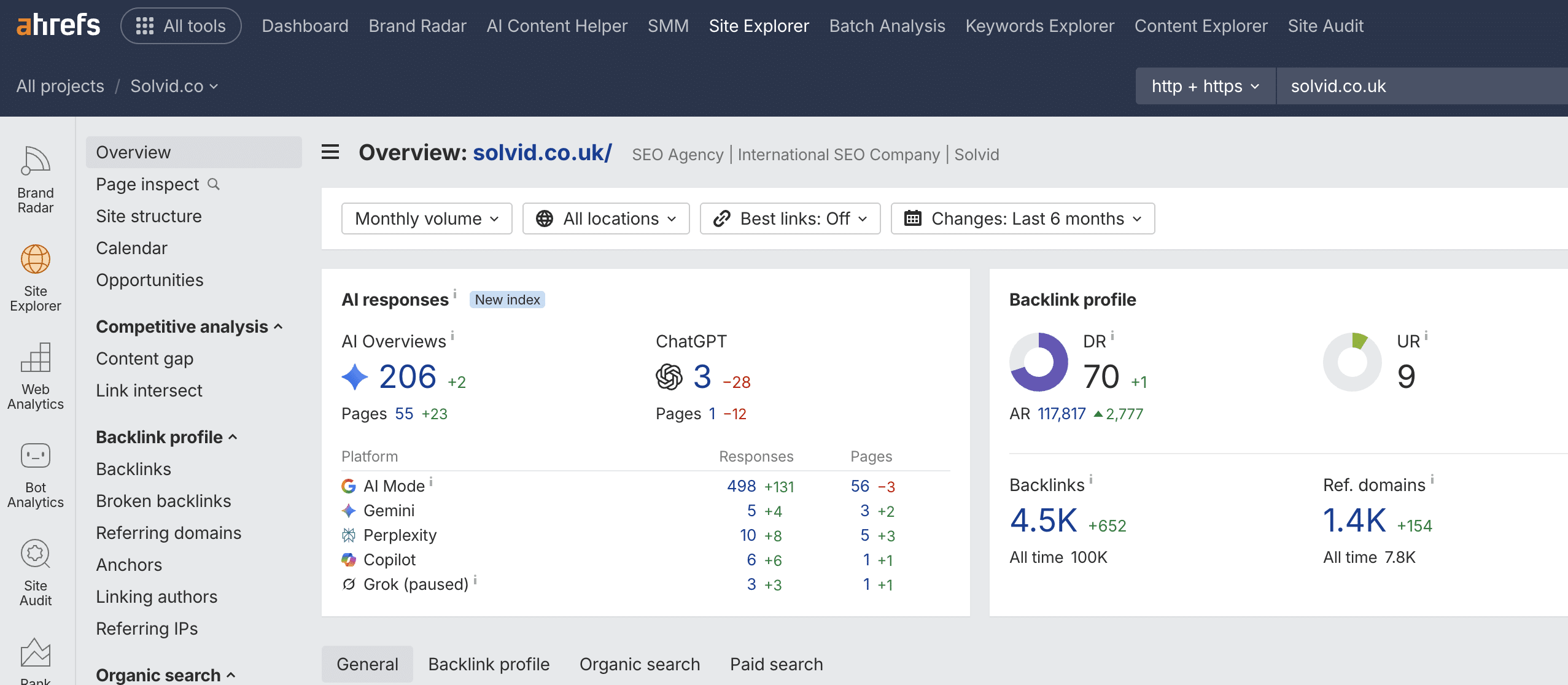Click the Grok icon in platform table
Image resolution: width=1568 pixels, height=685 pixels.
(349, 584)
